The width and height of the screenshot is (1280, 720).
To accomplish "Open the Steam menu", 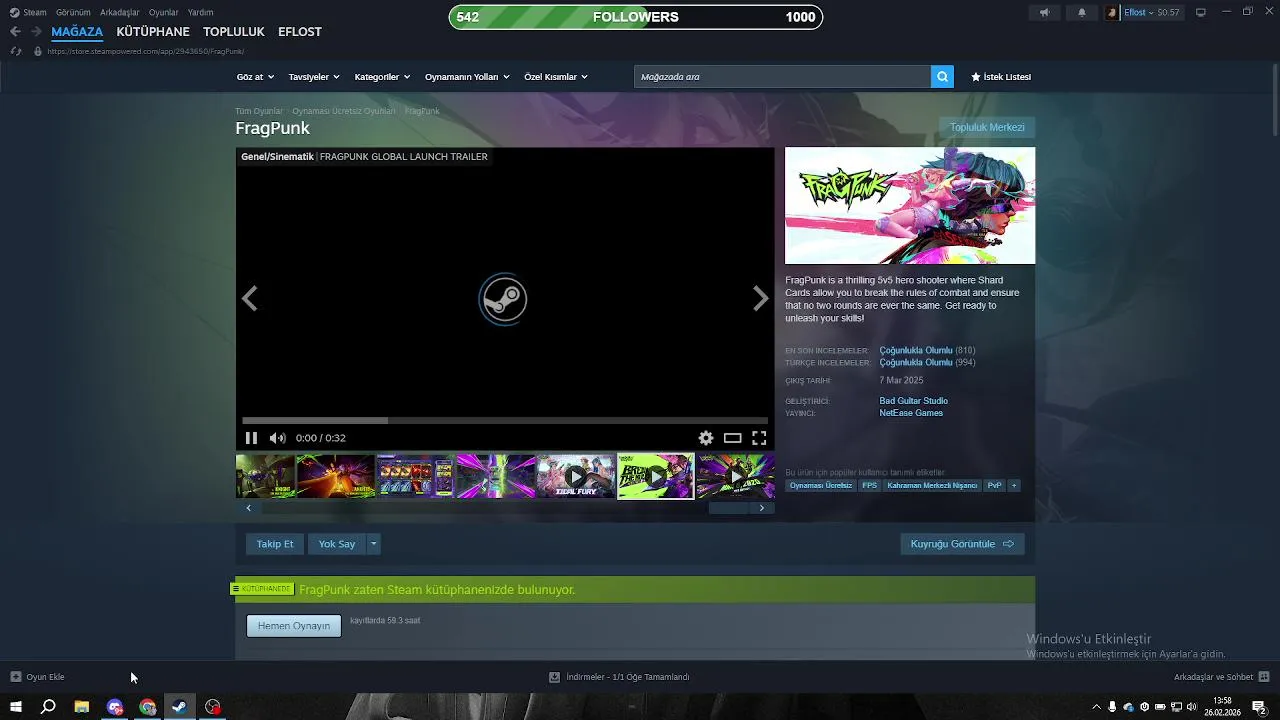I will (x=29, y=13).
